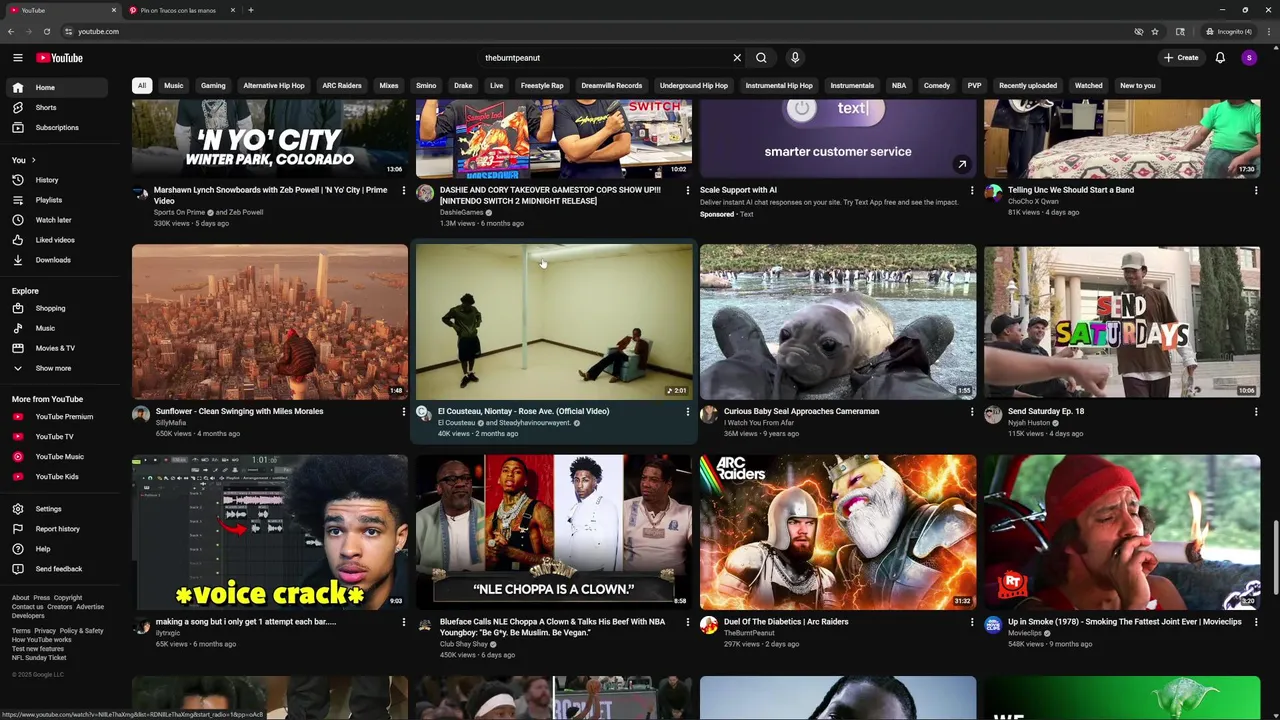Open the account avatar menu
1280x720 pixels.
click(x=1249, y=58)
